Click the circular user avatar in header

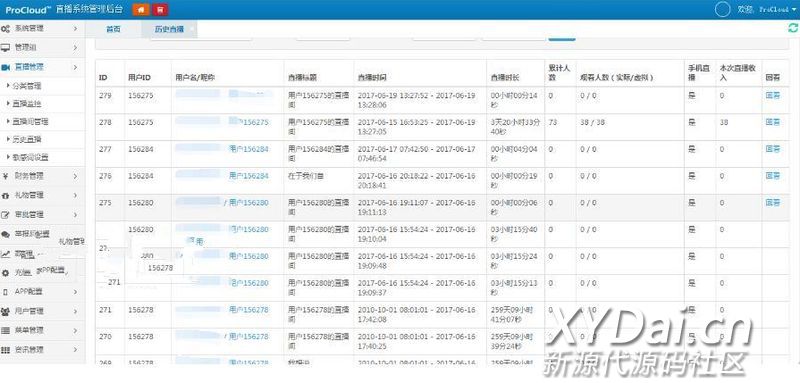722,9
